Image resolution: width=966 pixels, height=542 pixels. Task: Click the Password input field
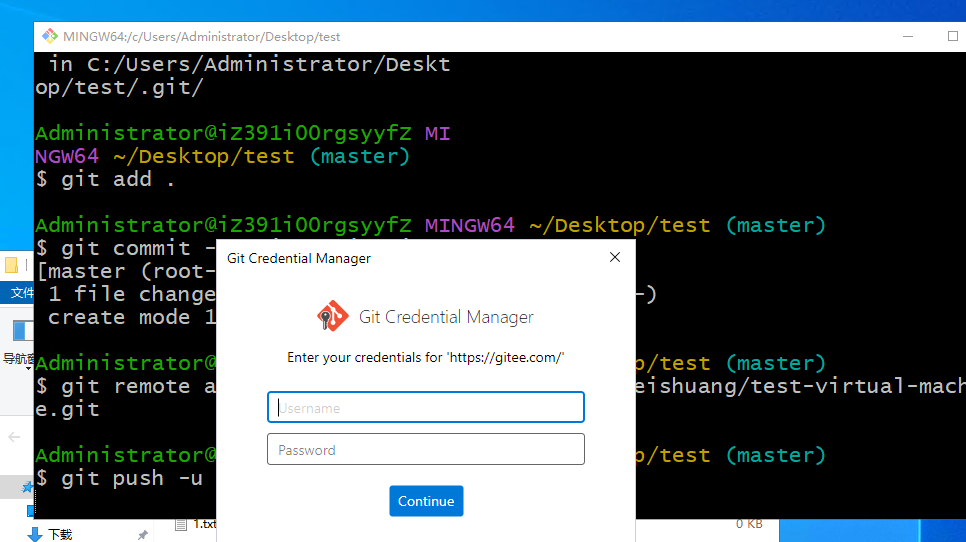[x=426, y=449]
